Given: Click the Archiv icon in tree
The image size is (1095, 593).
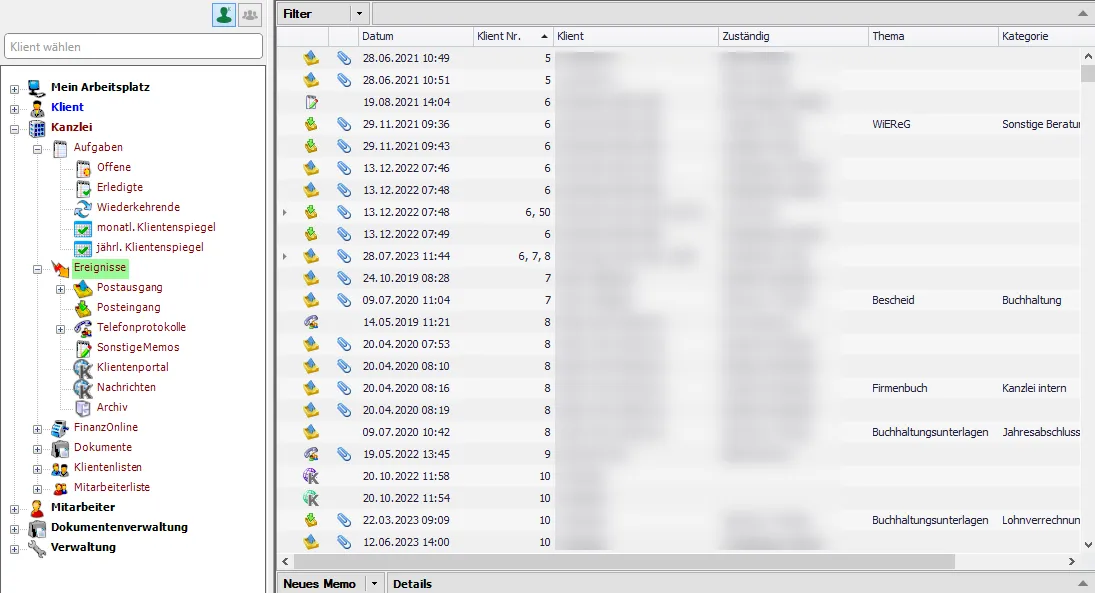Looking at the screenshot, I should click(83, 408).
